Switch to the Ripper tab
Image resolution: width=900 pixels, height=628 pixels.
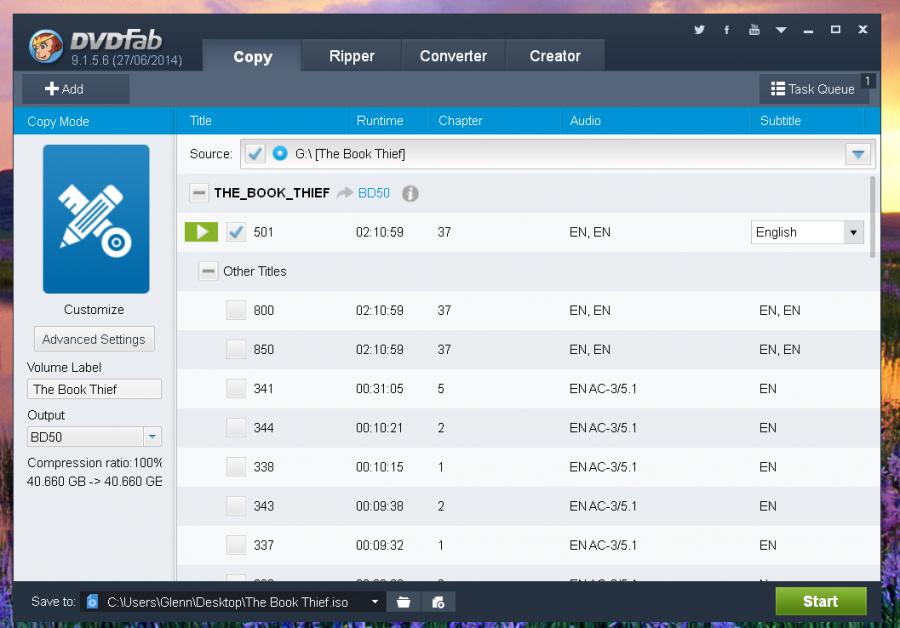tap(351, 56)
